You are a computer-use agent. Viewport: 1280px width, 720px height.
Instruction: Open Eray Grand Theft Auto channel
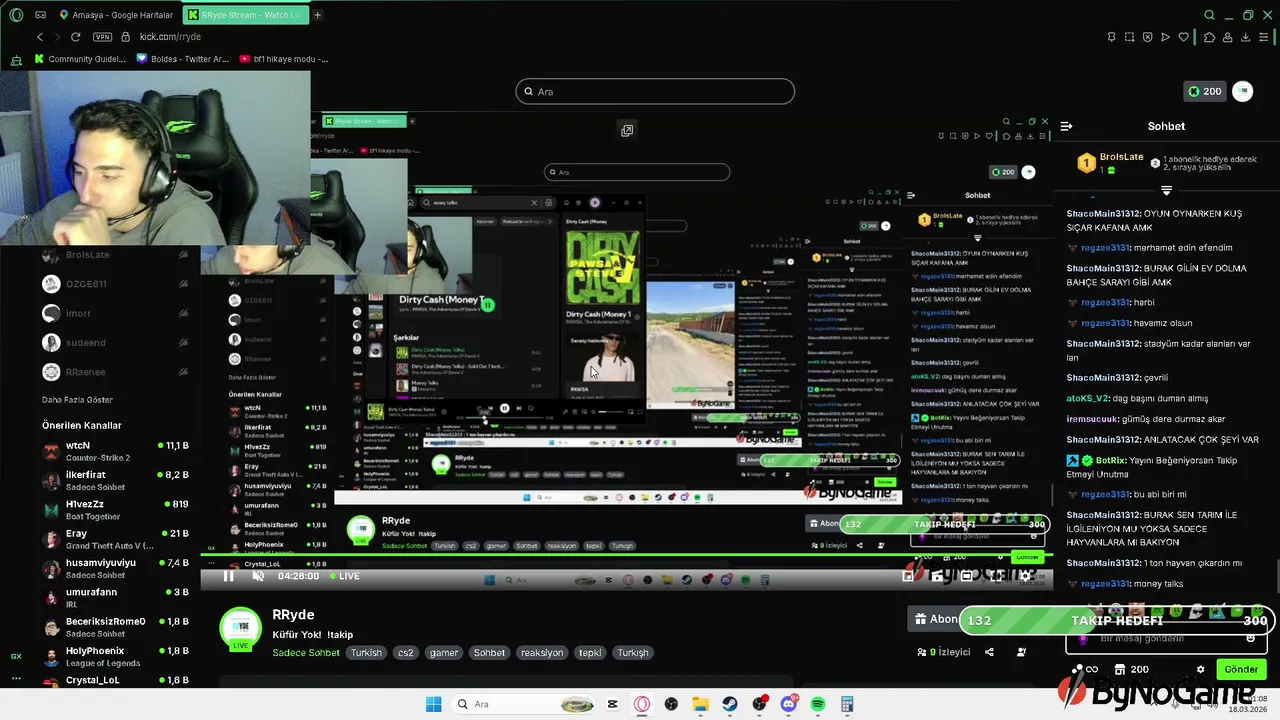(x=115, y=539)
